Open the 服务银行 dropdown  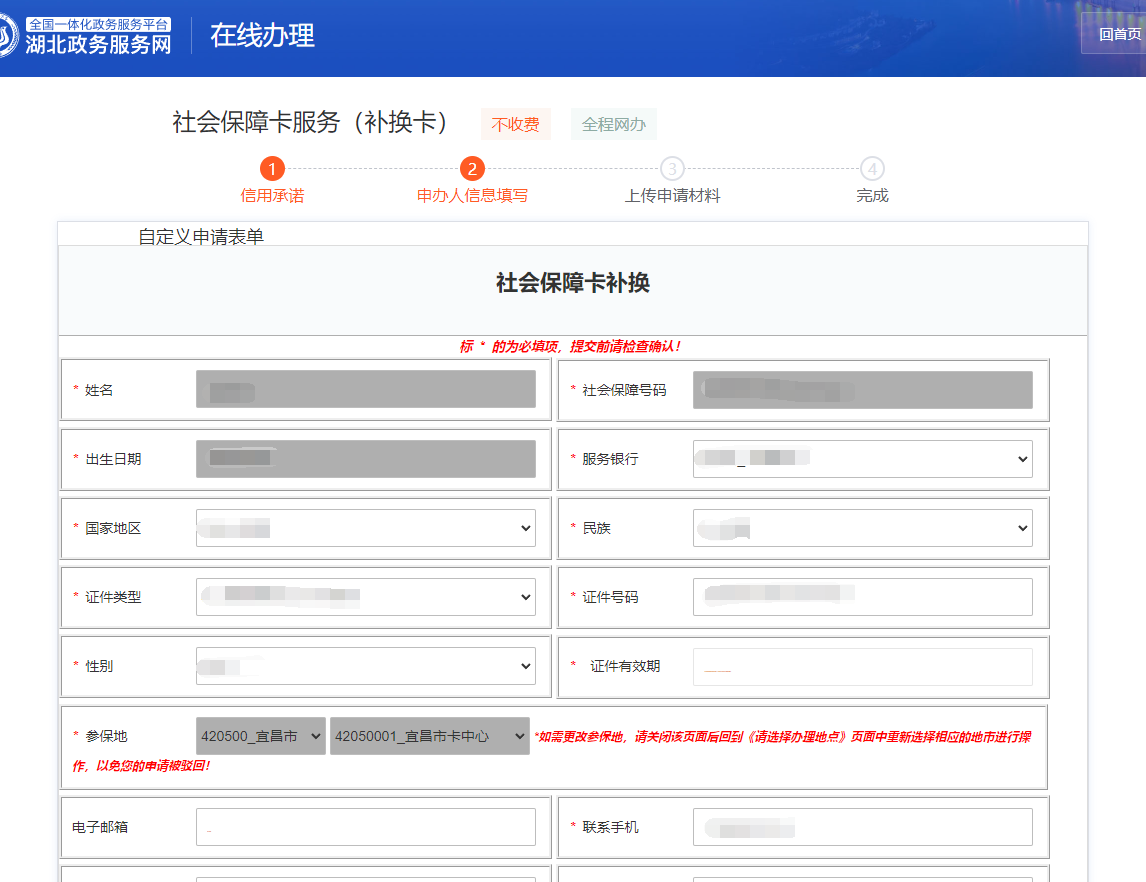pos(862,459)
